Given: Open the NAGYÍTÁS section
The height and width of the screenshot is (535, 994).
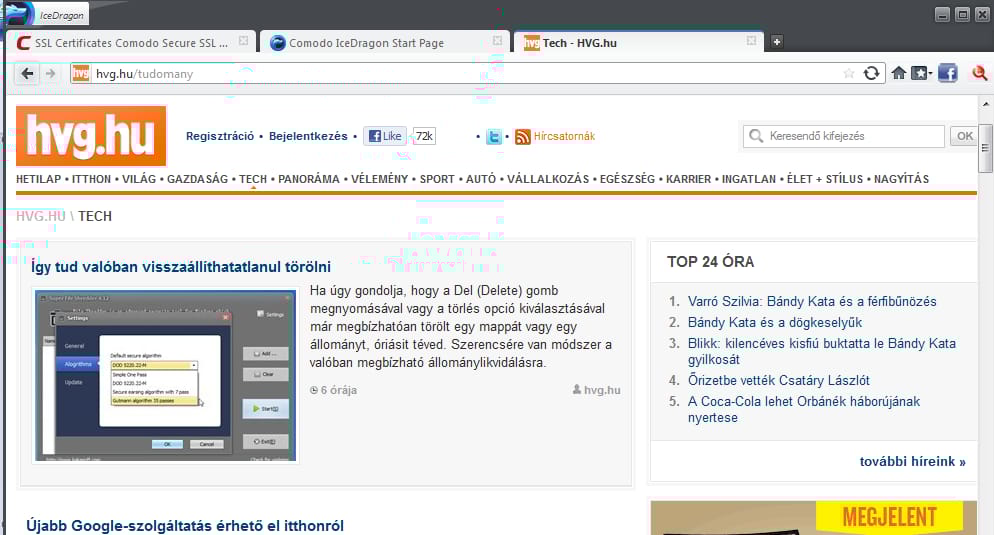Looking at the screenshot, I should click(901, 179).
